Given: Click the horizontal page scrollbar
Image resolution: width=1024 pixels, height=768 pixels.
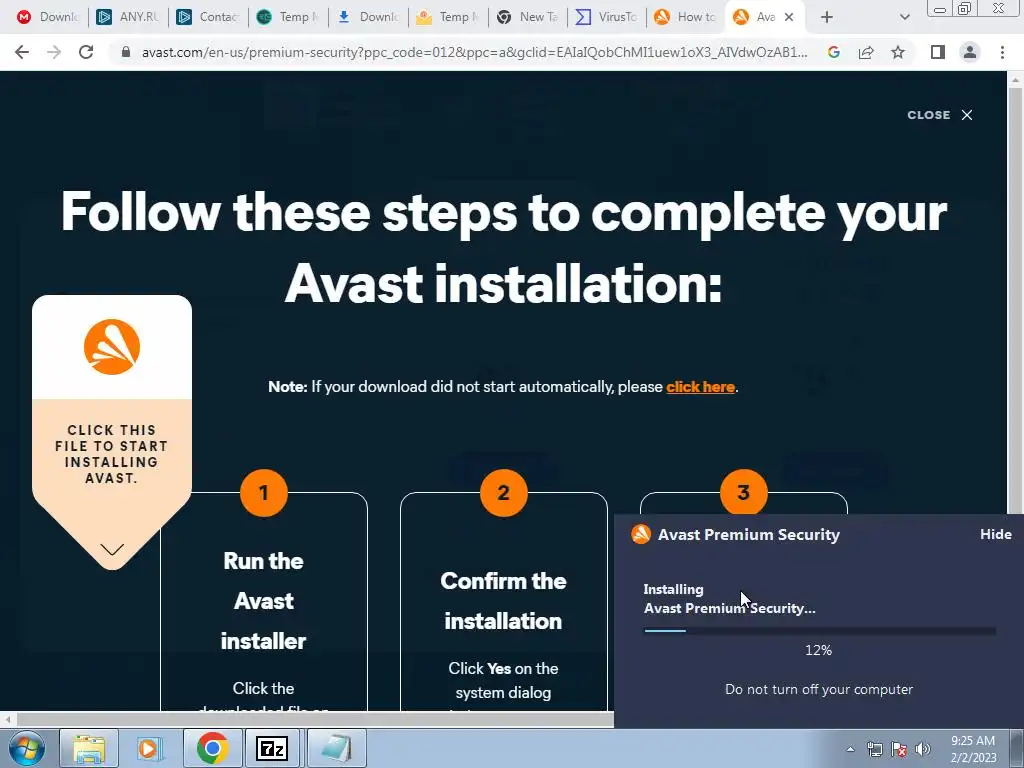Looking at the screenshot, I should [313, 720].
